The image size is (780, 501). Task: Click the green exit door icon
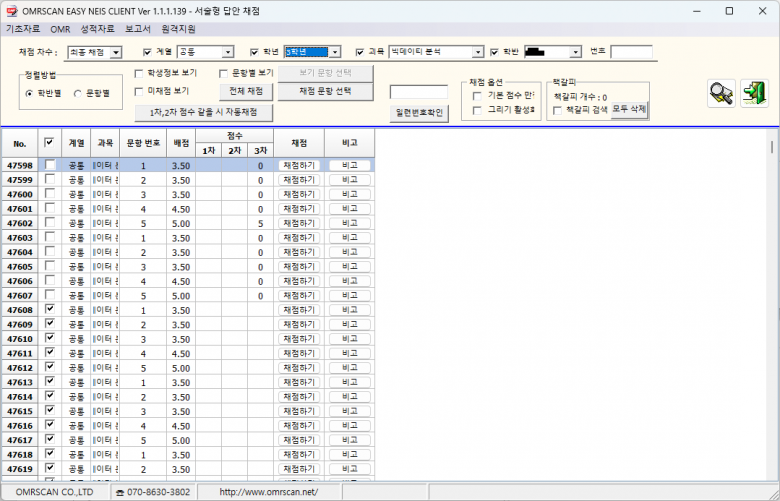point(753,92)
